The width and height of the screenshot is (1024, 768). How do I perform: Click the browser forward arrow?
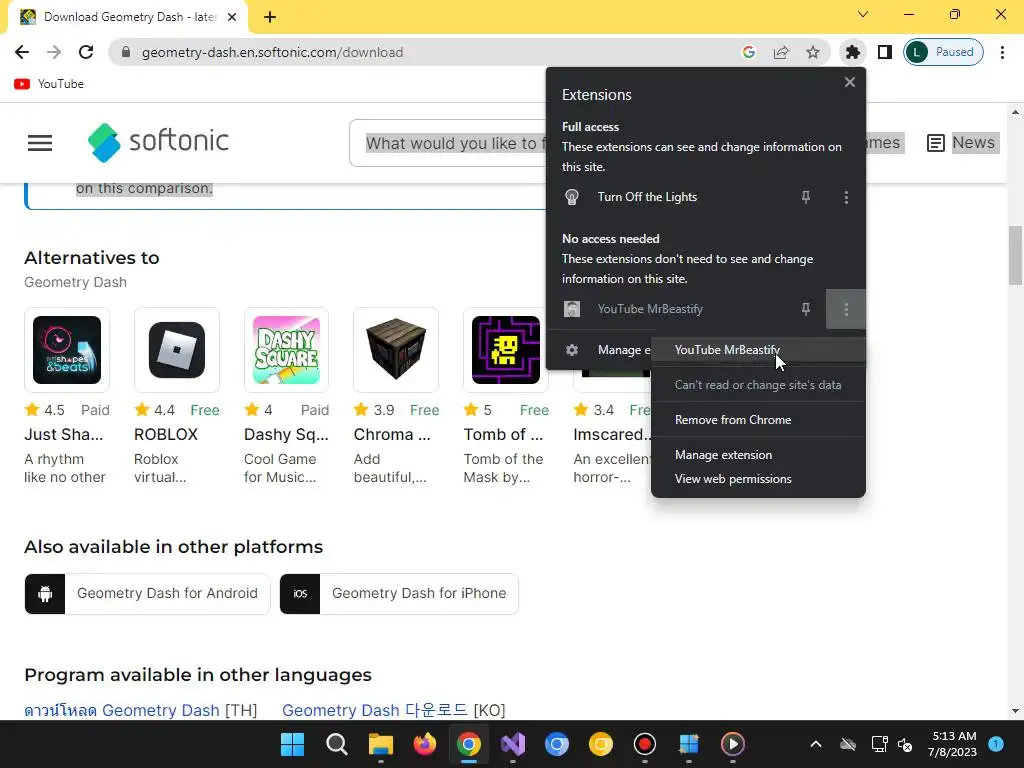click(54, 52)
